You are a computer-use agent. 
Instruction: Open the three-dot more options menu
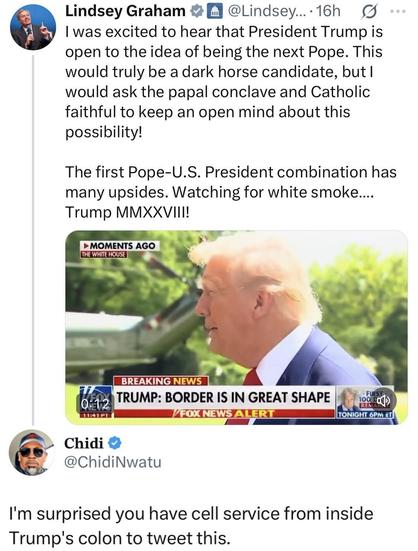click(x=398, y=12)
